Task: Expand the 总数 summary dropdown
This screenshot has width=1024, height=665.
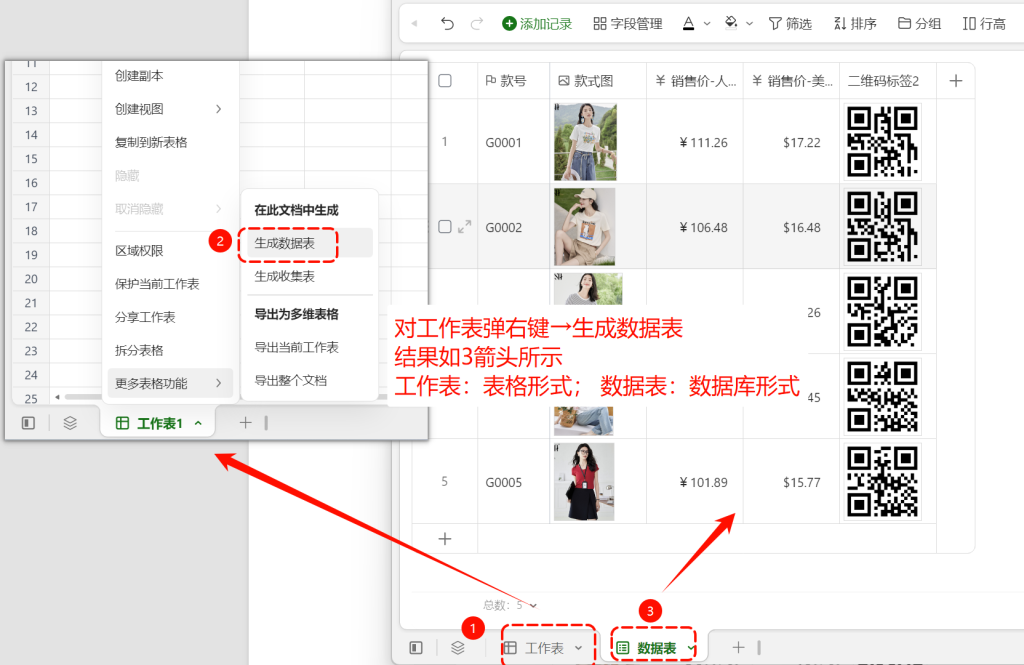Action: coord(534,606)
